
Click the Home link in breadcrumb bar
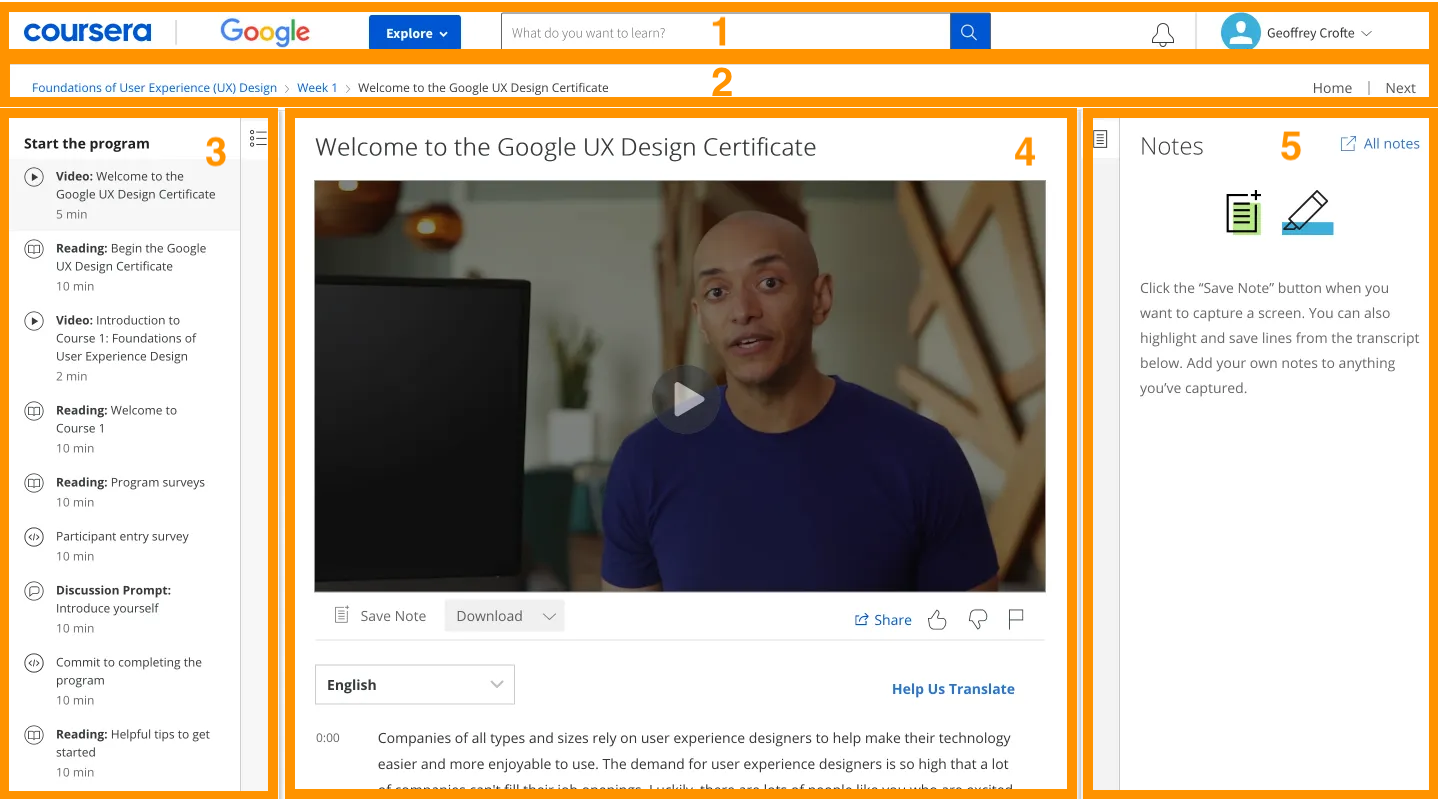(1332, 88)
